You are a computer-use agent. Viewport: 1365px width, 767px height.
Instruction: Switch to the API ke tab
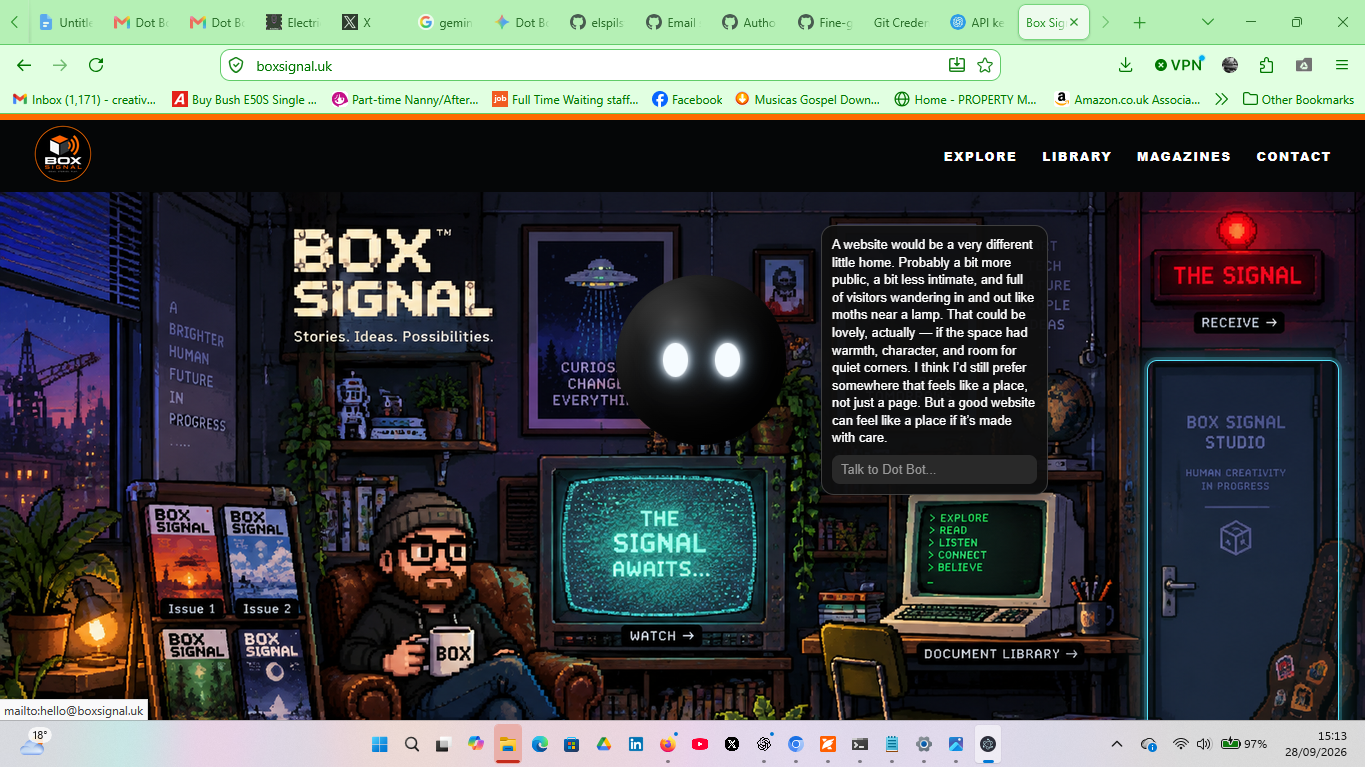coord(978,22)
